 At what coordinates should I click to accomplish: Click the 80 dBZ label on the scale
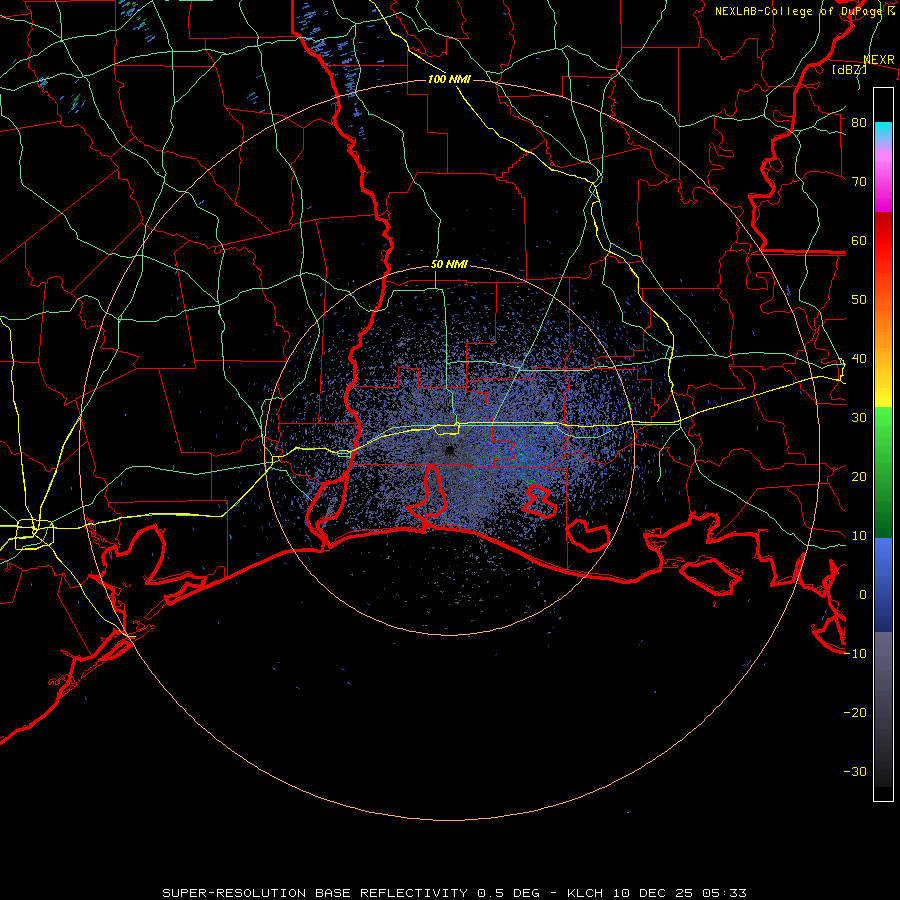[x=859, y=123]
